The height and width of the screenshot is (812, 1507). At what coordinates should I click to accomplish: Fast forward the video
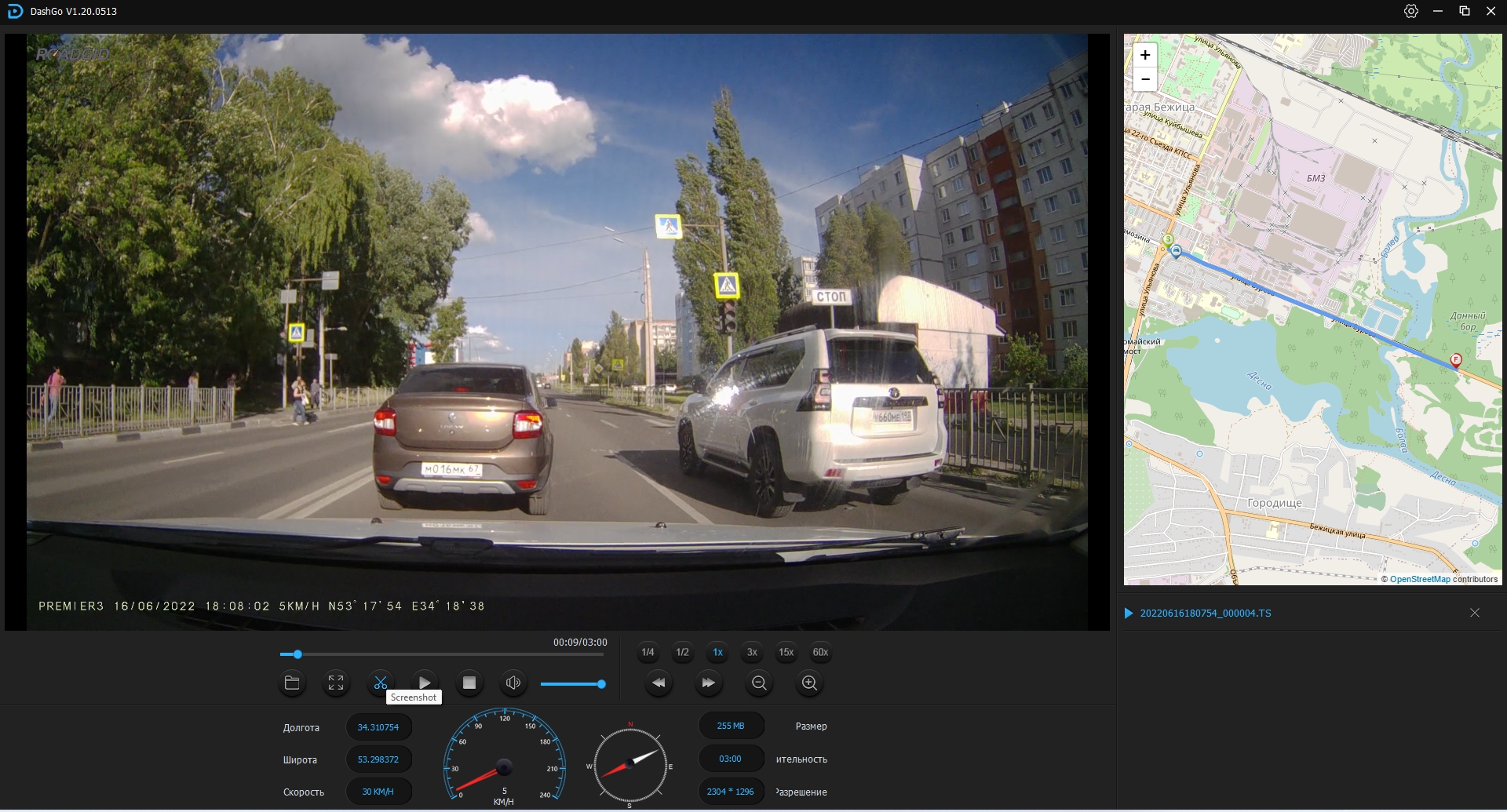click(708, 683)
